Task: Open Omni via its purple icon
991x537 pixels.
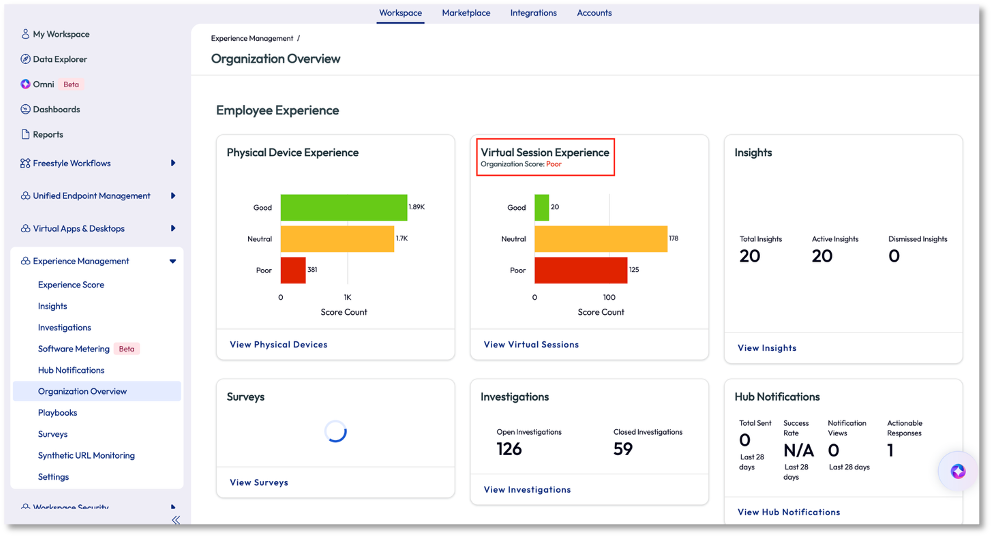Action: (25, 84)
